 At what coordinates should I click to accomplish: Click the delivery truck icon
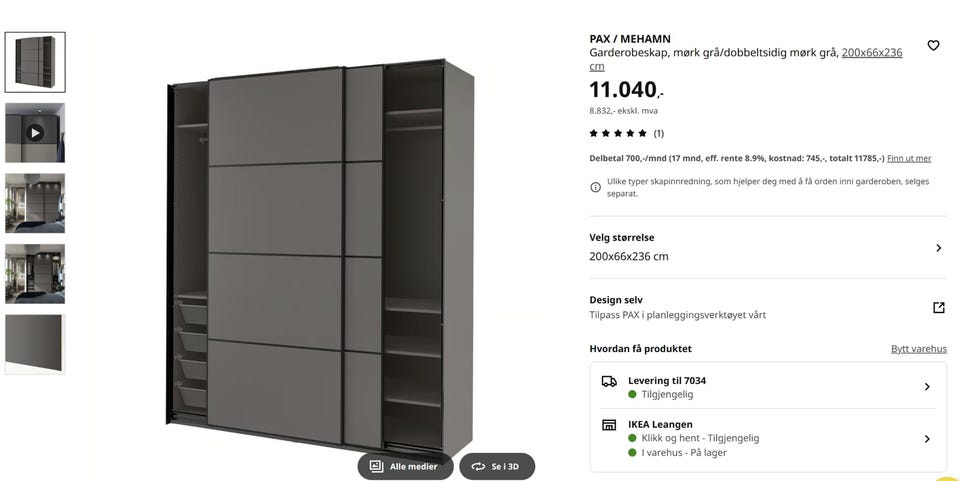pos(609,381)
